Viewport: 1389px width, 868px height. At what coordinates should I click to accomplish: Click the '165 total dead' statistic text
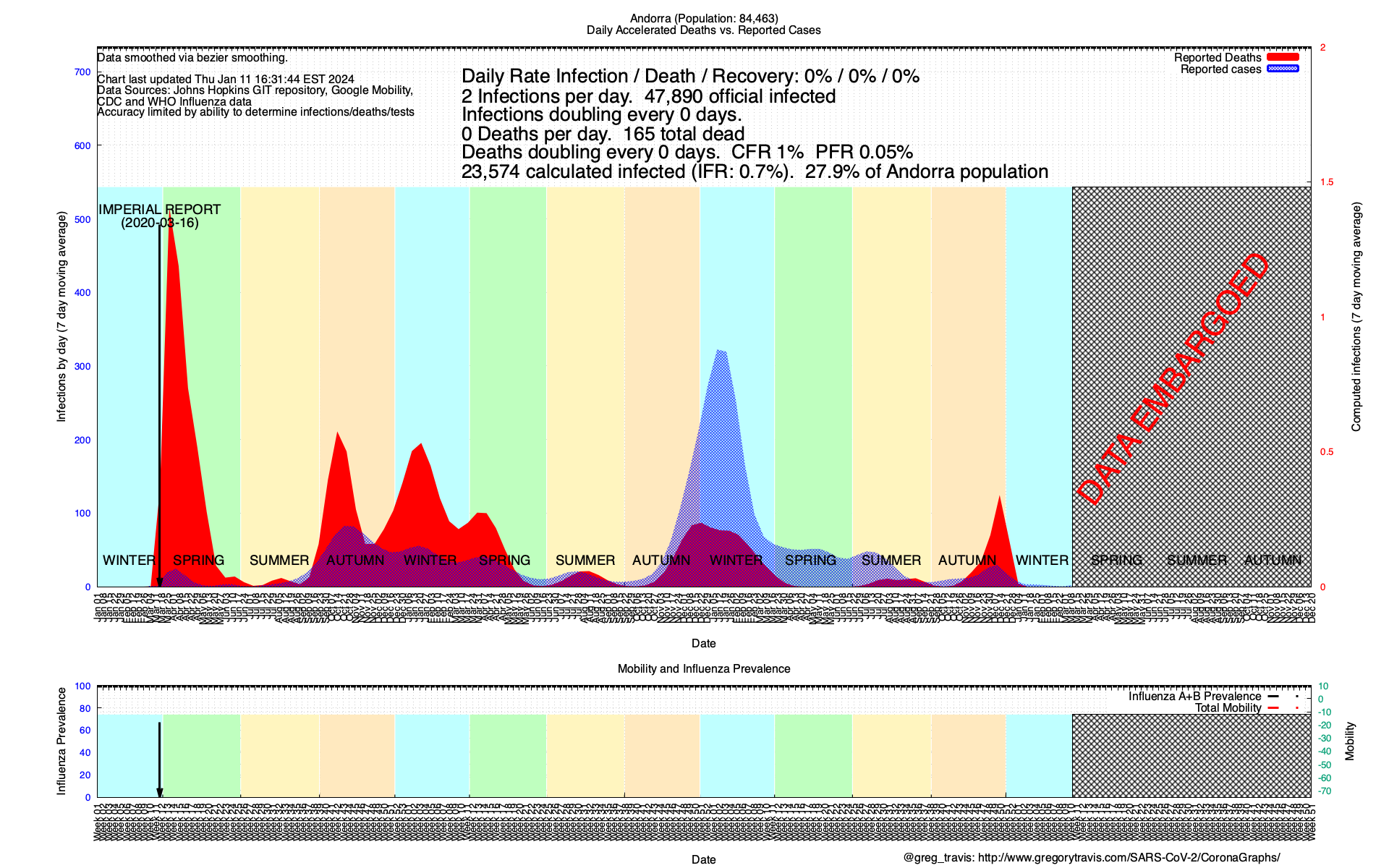tap(683, 134)
